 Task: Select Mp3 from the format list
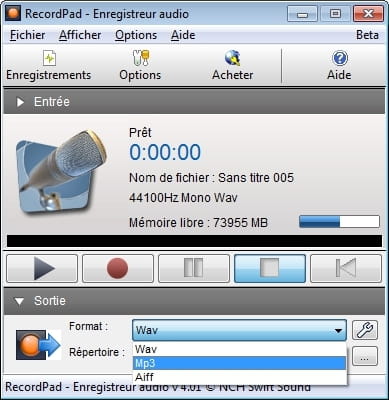239,363
